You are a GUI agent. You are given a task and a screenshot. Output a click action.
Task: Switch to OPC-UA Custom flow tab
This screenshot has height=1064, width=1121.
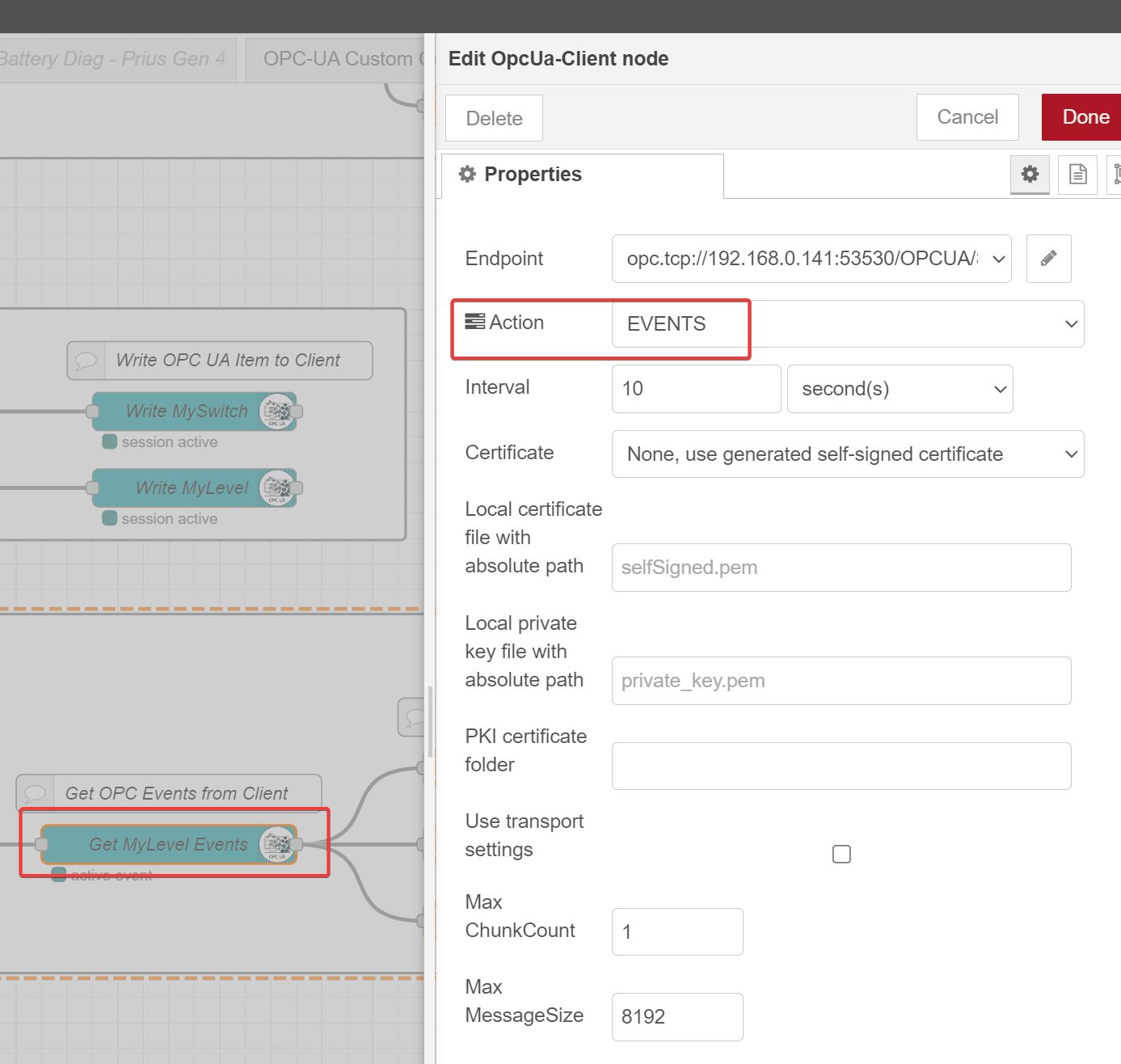336,59
